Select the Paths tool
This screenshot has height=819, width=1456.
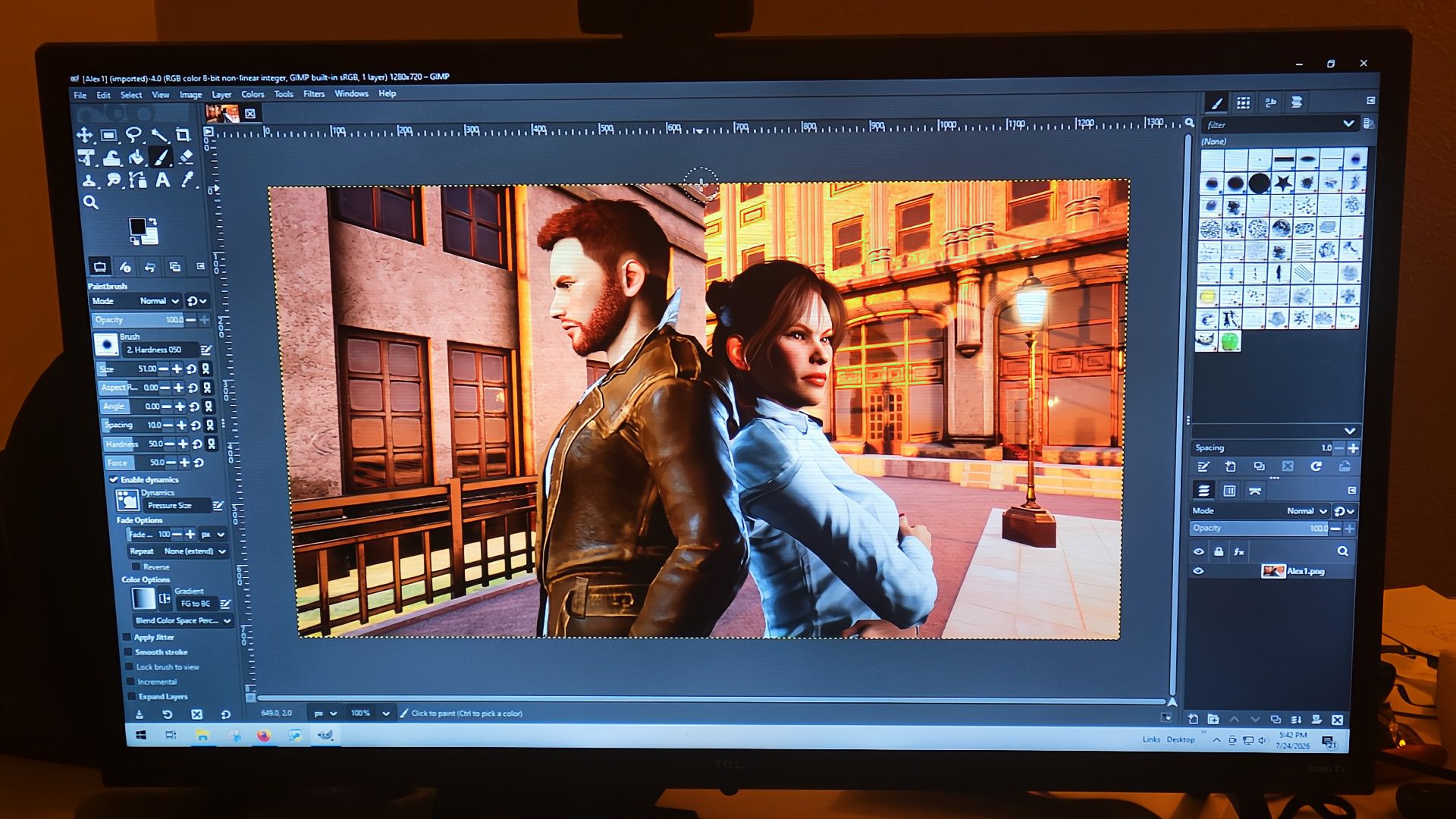point(138,180)
